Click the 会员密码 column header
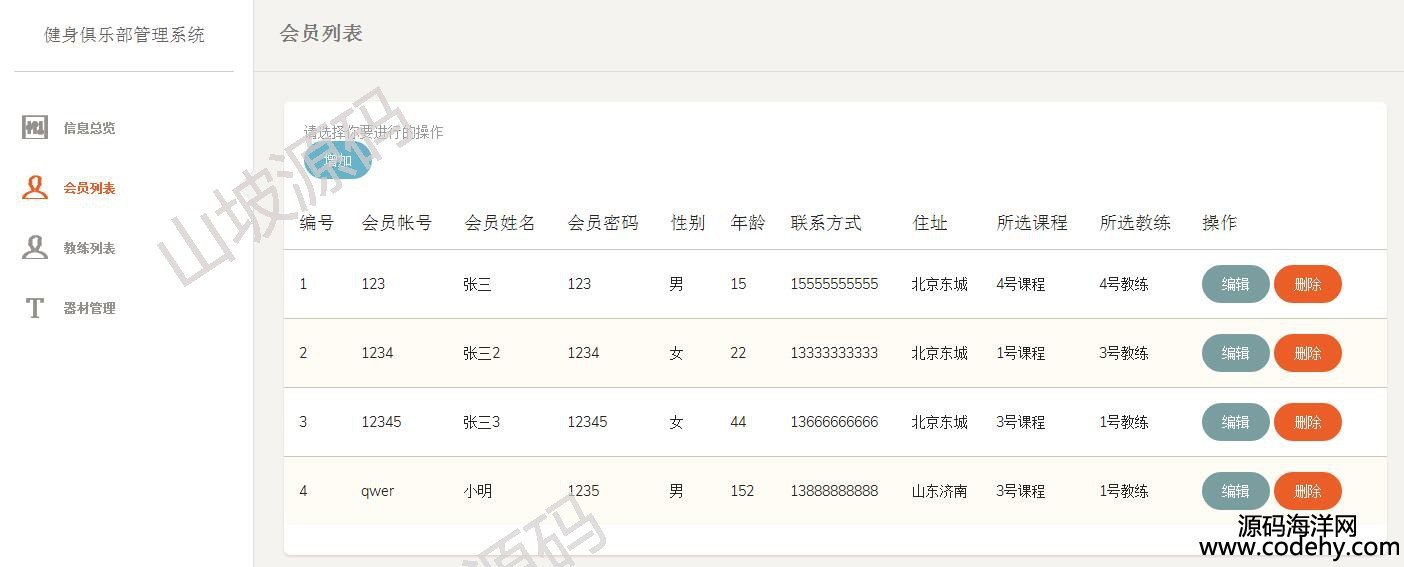Screen dimensions: 1404x567 pos(603,223)
